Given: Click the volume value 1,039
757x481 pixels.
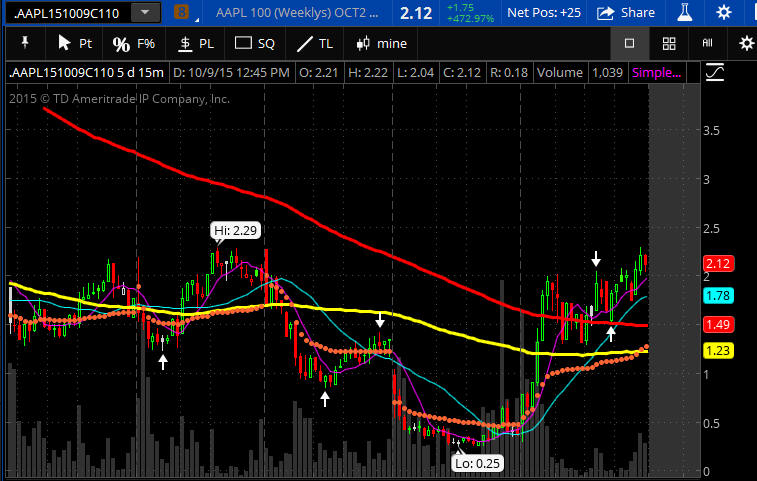Looking at the screenshot, I should tap(607, 73).
